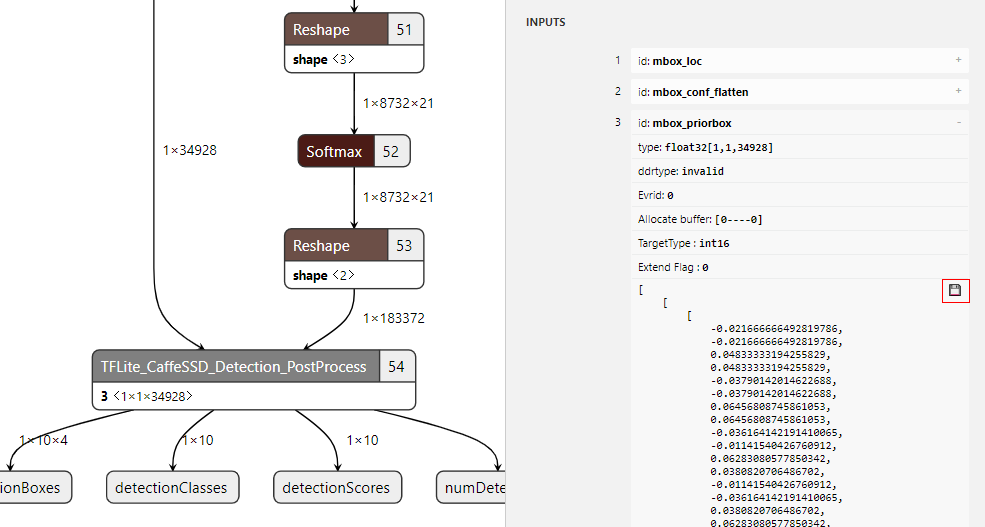Select the Softmax node
This screenshot has height=527, width=985.
tap(335, 152)
